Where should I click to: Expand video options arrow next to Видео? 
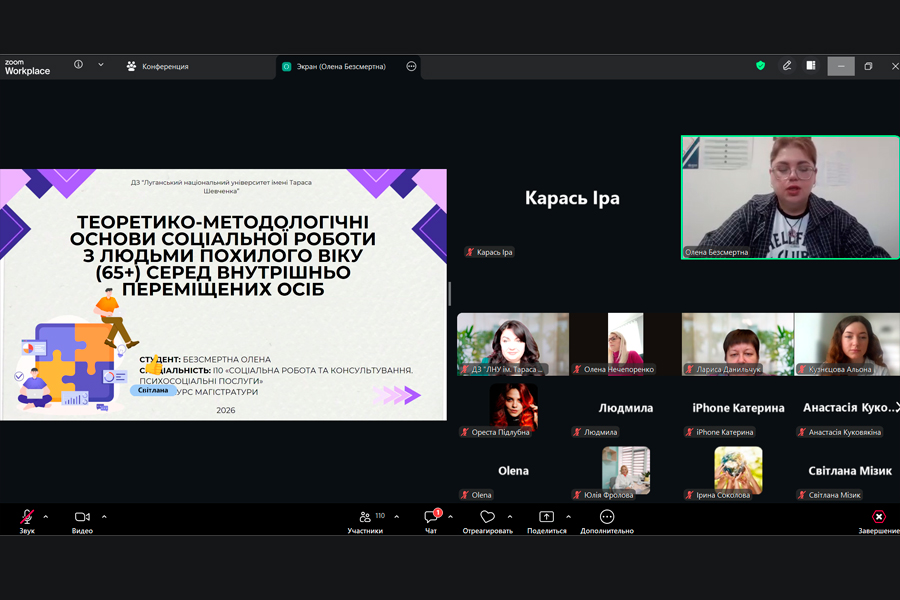104,517
